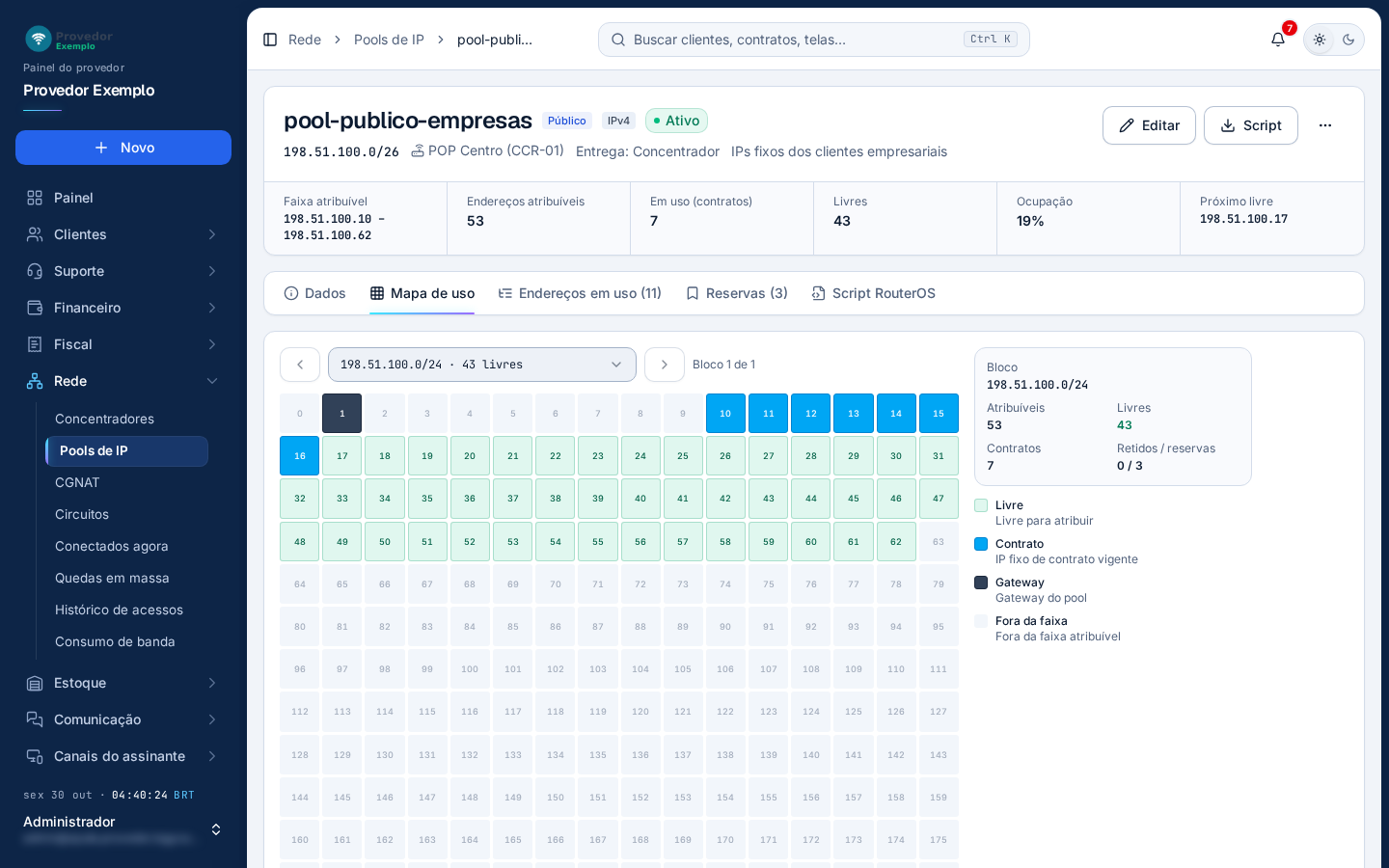Click the Clientes people icon
The width and height of the screenshot is (1389, 868).
click(x=35, y=234)
